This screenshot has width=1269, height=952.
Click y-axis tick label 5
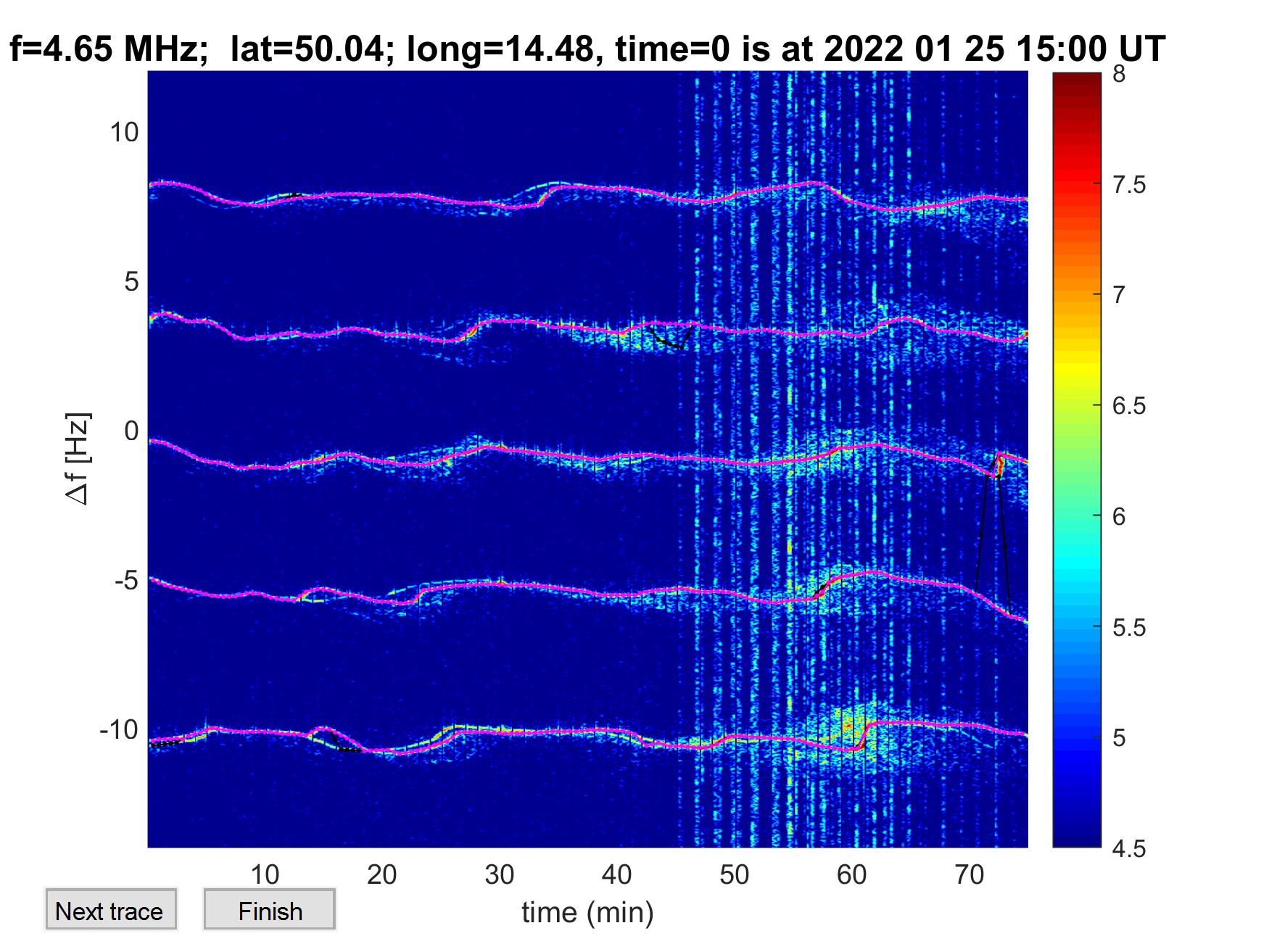point(131,281)
